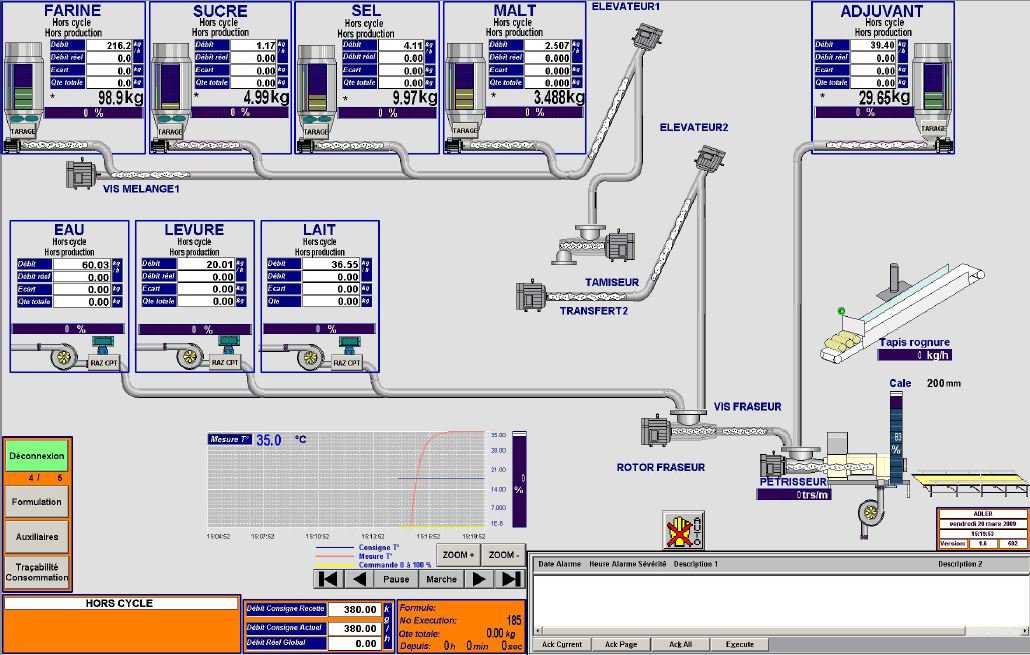Click the FARINE 0 % progress bar
Screen dimensions: 1030x655
point(94,113)
